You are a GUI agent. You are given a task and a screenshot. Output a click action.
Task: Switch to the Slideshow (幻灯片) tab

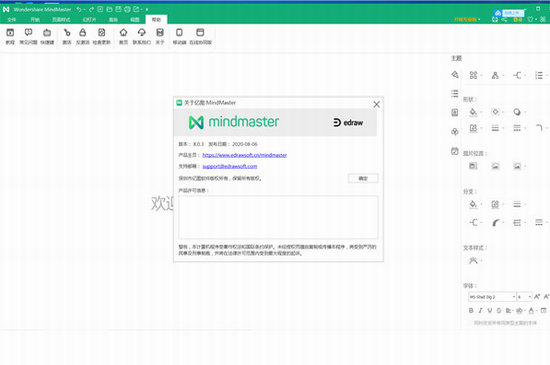click(89, 20)
